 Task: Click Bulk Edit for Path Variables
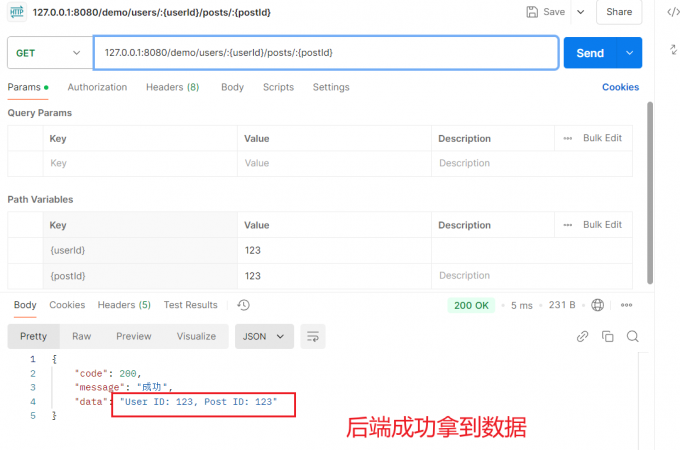pyautogui.click(x=602, y=225)
